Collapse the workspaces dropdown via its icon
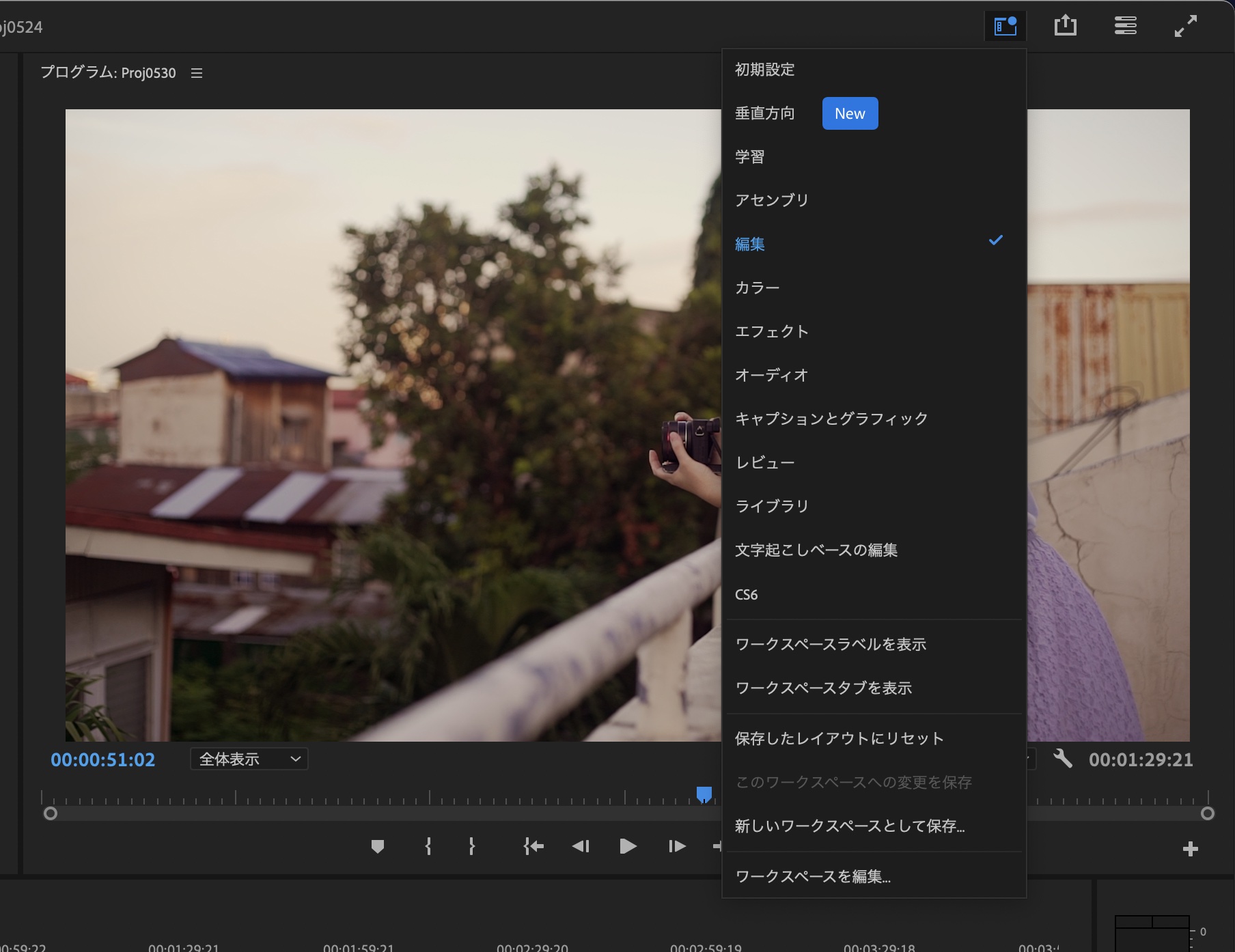Screen dimensions: 1235x952 (x=1005, y=27)
